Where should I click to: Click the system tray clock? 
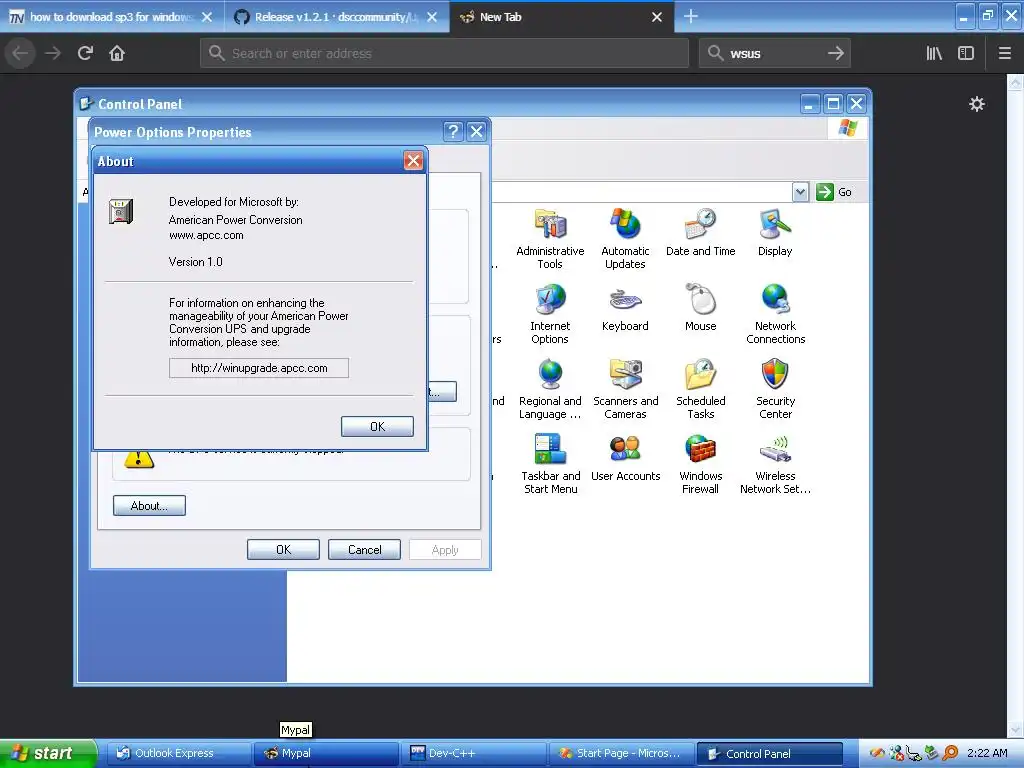click(987, 753)
